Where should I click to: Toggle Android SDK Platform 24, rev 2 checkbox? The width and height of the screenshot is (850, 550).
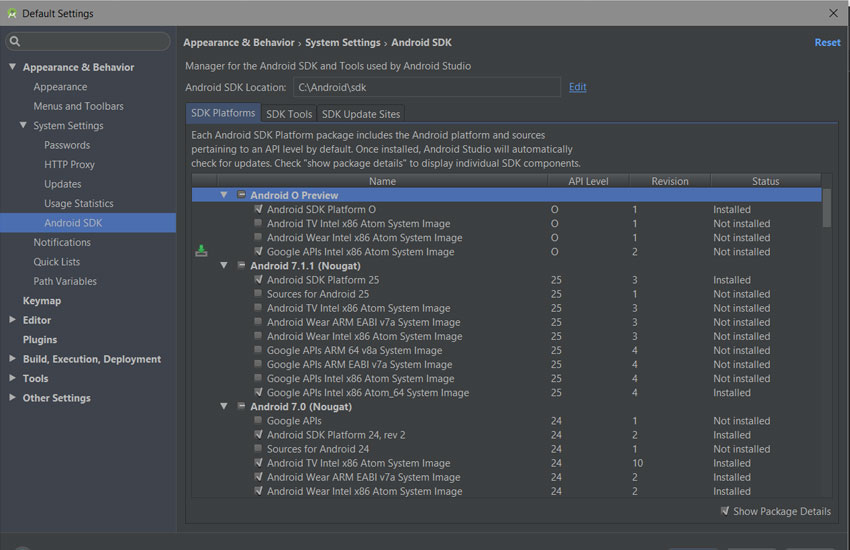click(x=259, y=435)
